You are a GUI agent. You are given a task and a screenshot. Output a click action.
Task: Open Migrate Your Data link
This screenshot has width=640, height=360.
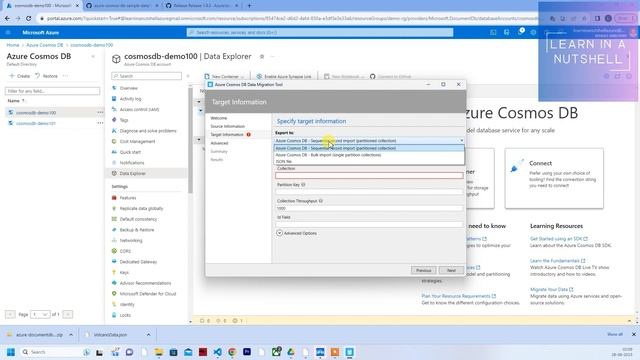click(549, 289)
